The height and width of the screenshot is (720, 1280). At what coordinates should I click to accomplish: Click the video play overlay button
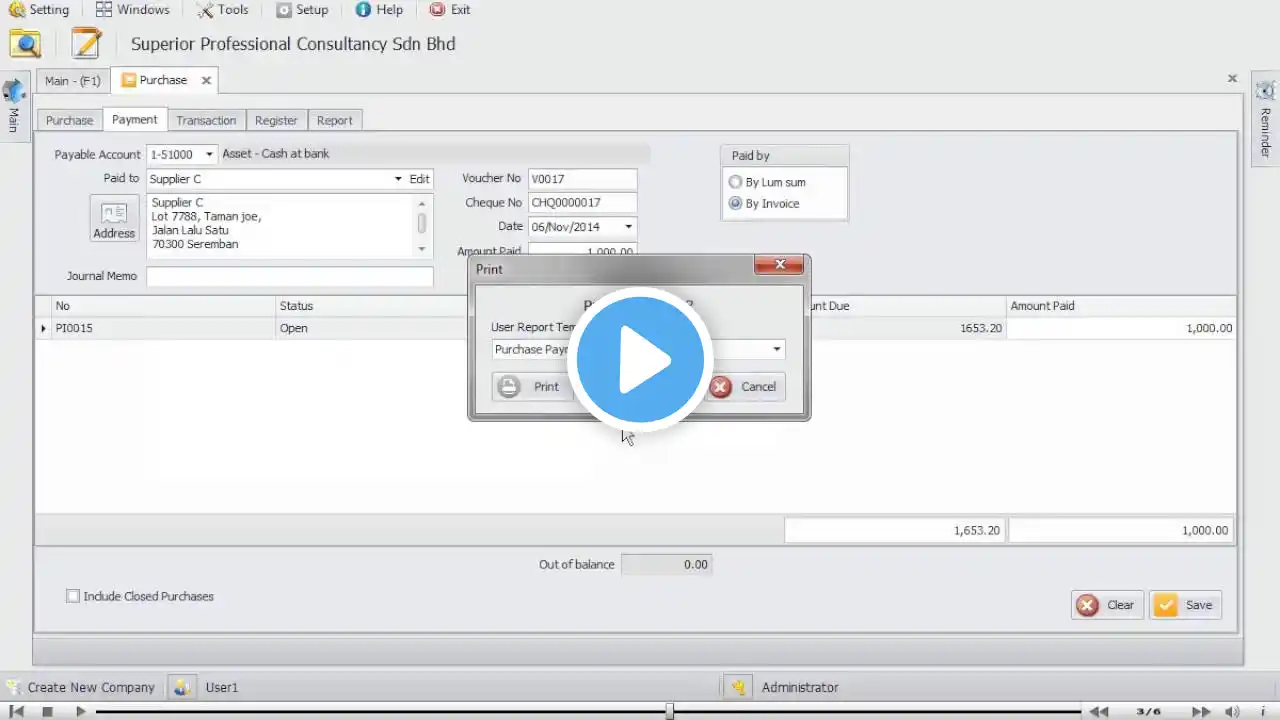640,359
